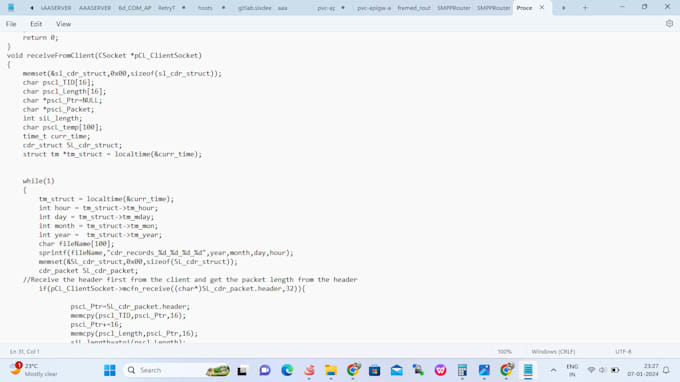Select the active Proce tab
Screen dimensions: 680x382
pos(524,8)
